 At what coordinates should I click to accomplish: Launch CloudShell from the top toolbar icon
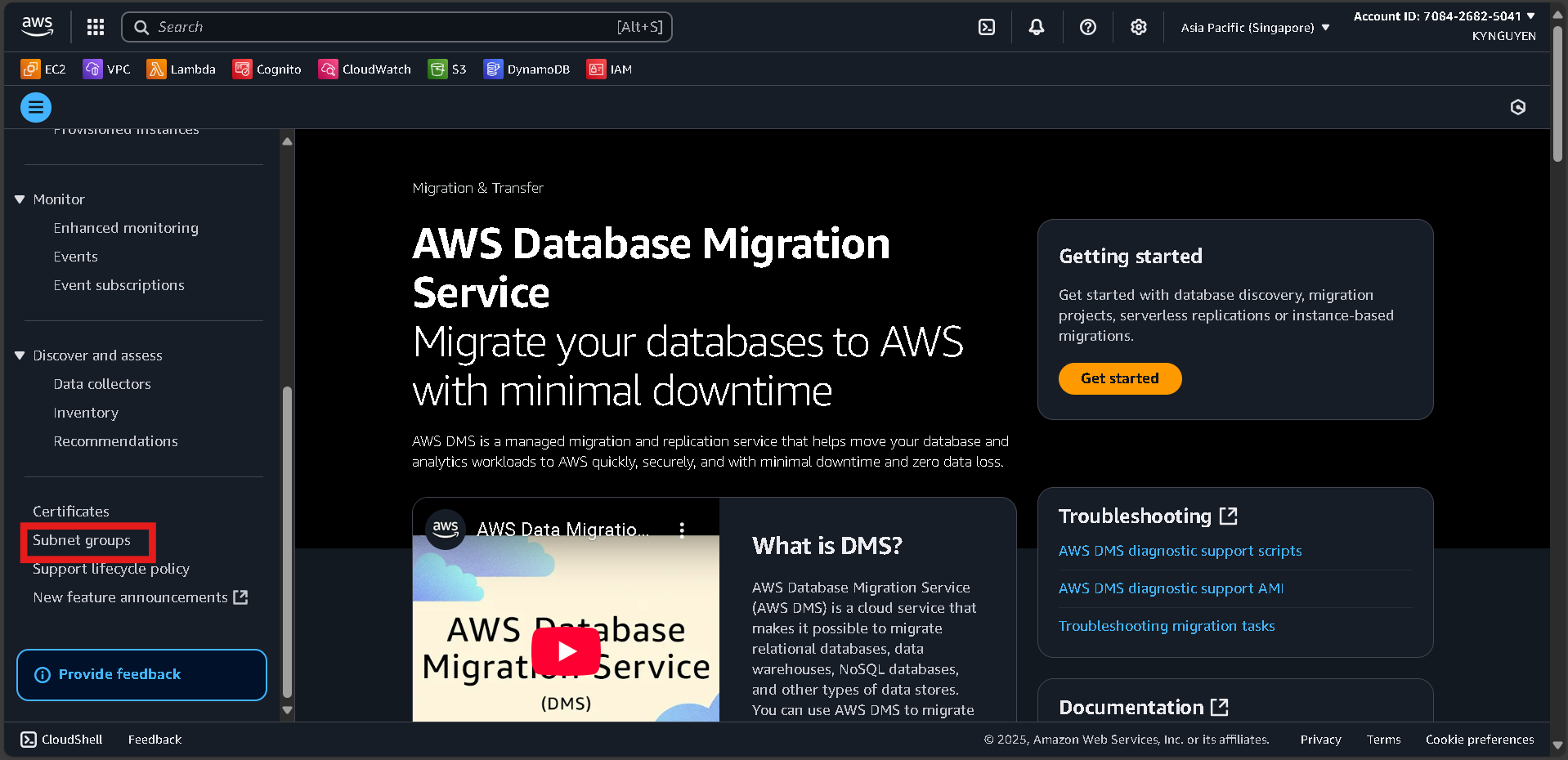985,26
